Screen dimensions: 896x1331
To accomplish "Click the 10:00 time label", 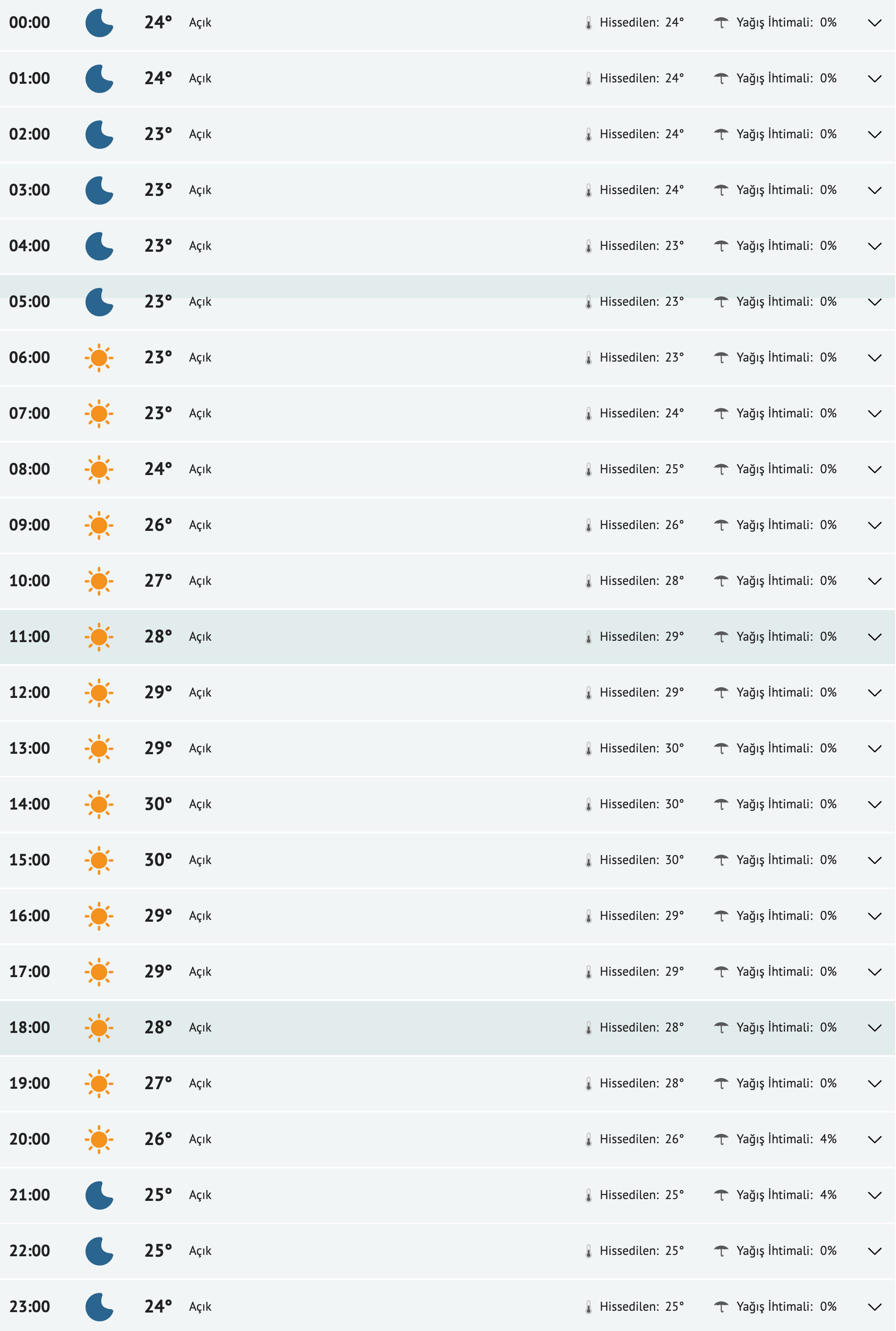I will click(30, 581).
